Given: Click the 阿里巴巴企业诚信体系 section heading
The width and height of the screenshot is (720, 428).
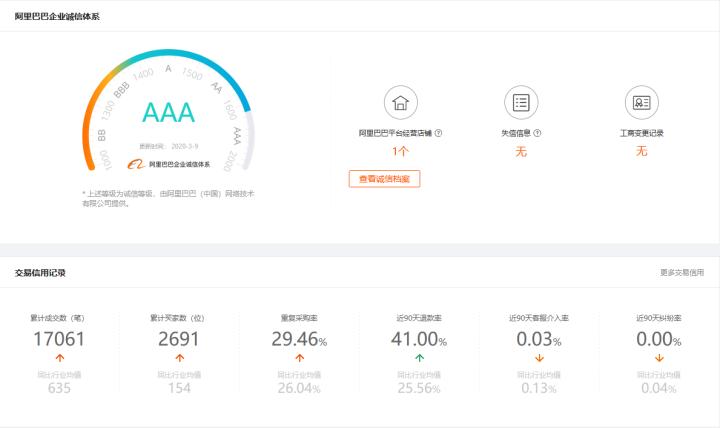Looking at the screenshot, I should pyautogui.click(x=57, y=17).
